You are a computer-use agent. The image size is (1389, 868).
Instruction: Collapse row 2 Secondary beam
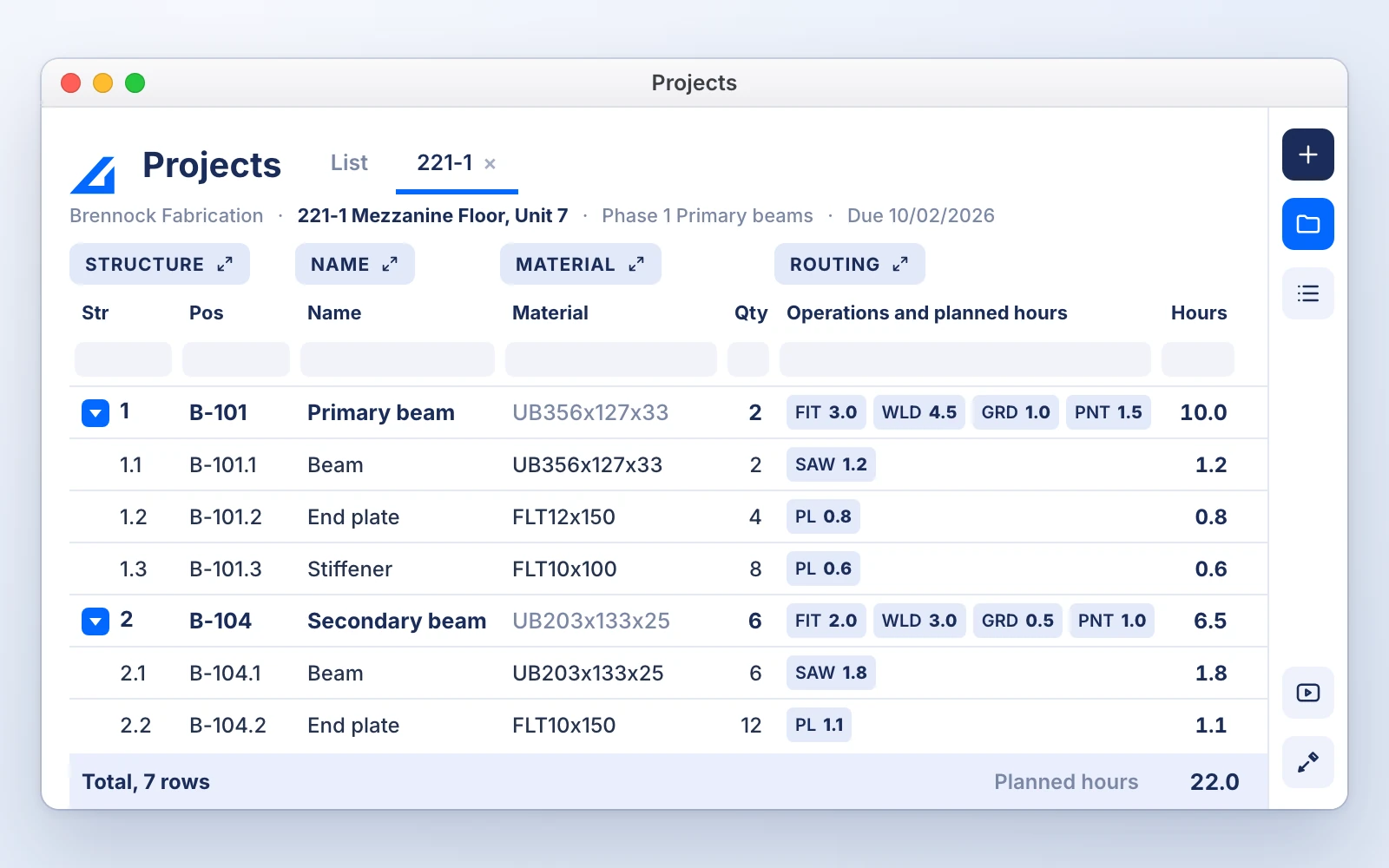coord(95,621)
